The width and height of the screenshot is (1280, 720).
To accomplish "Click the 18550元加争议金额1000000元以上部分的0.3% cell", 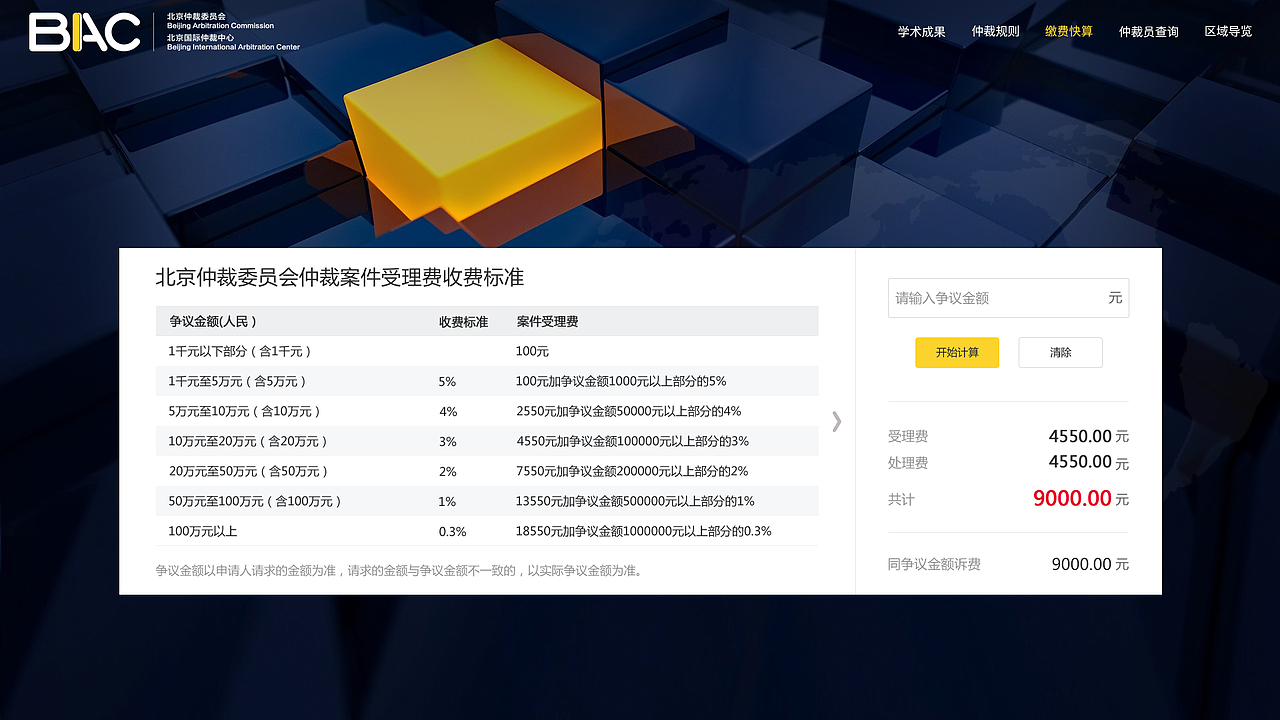I will (643, 531).
